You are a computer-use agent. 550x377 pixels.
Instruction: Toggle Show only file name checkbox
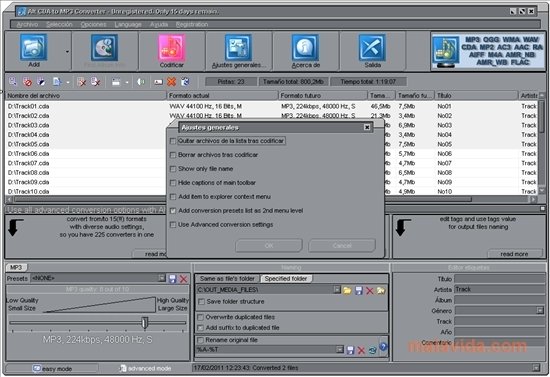173,169
